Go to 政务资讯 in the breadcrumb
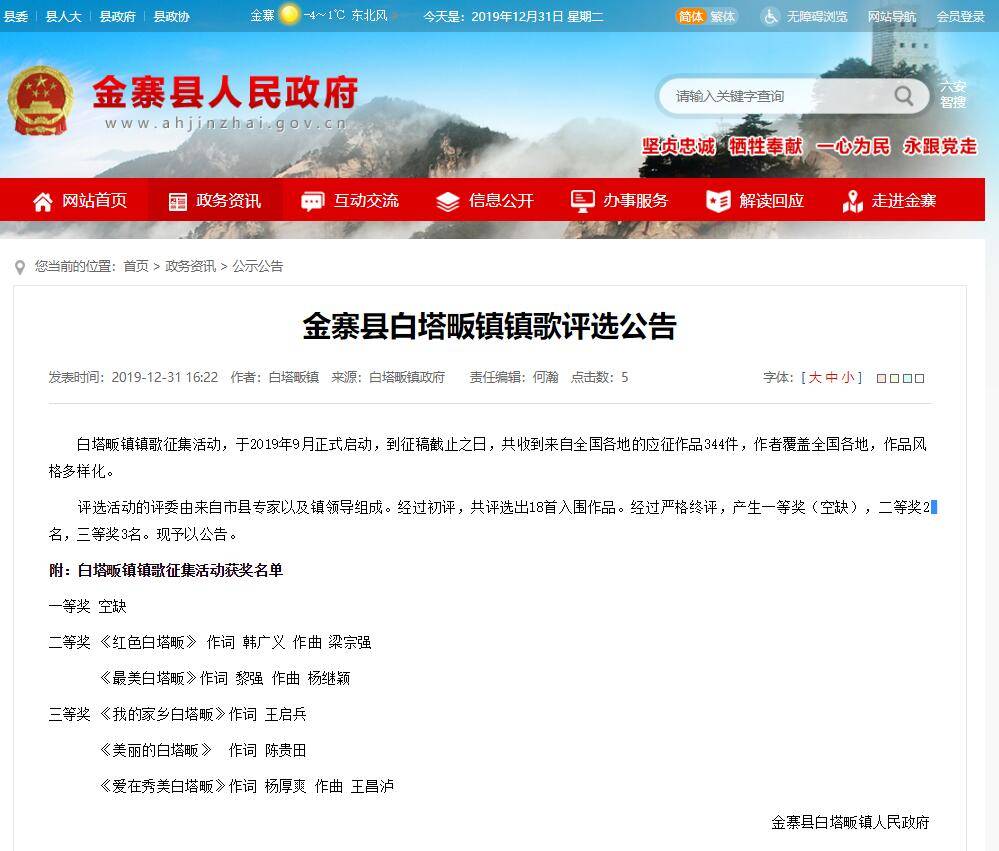The width and height of the screenshot is (999, 851). point(190,266)
